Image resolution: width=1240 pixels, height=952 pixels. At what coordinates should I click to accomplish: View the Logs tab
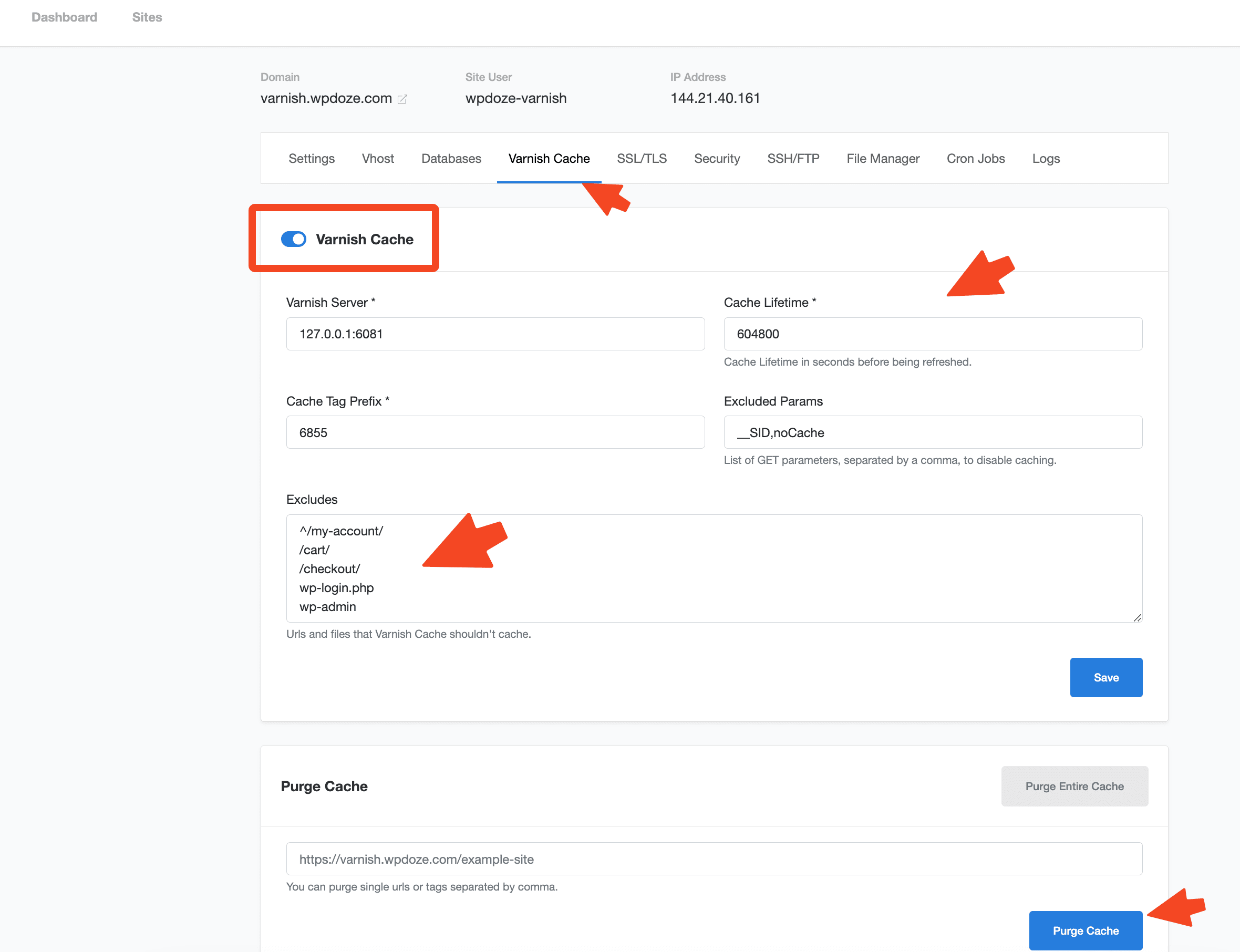(1045, 159)
